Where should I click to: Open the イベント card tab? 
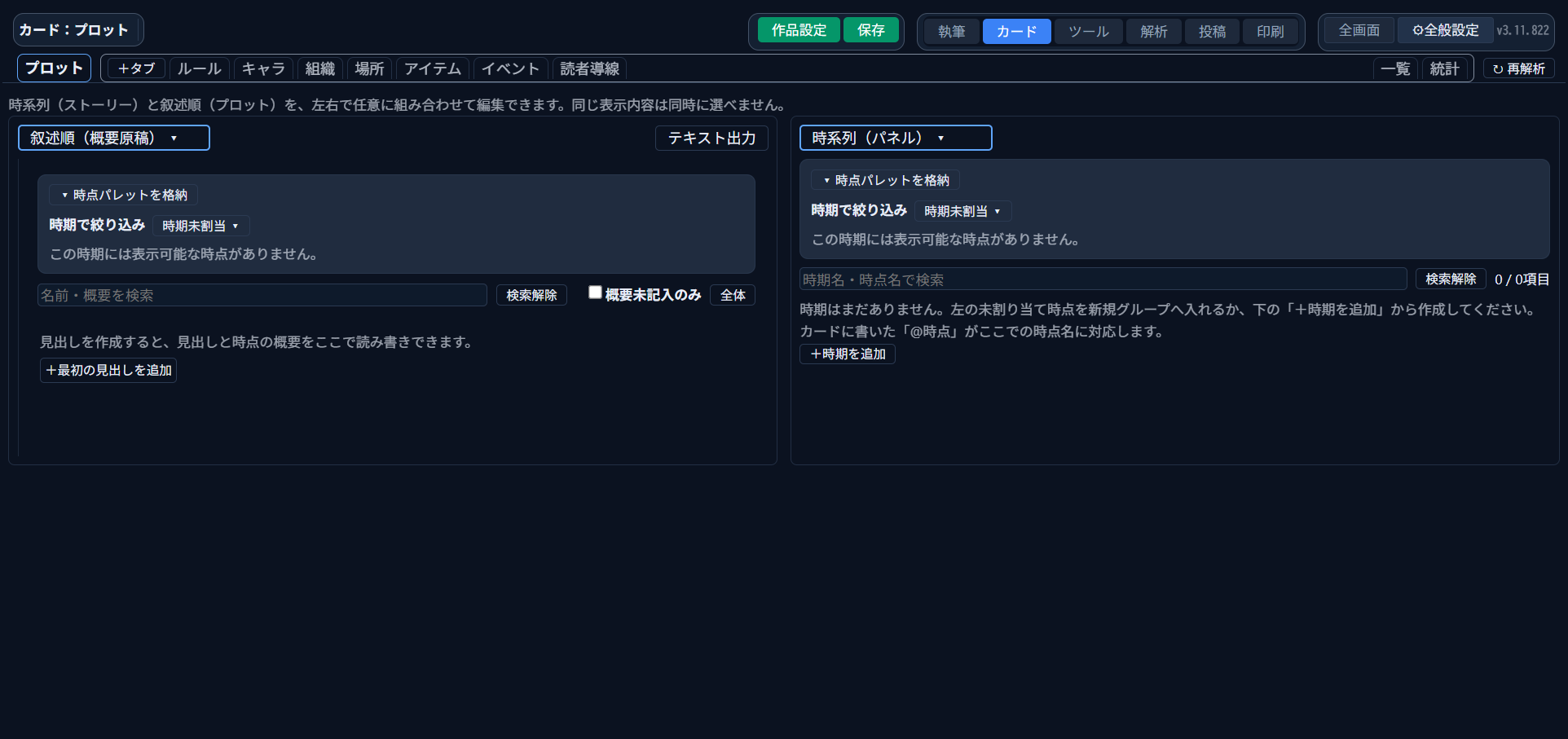(x=511, y=68)
